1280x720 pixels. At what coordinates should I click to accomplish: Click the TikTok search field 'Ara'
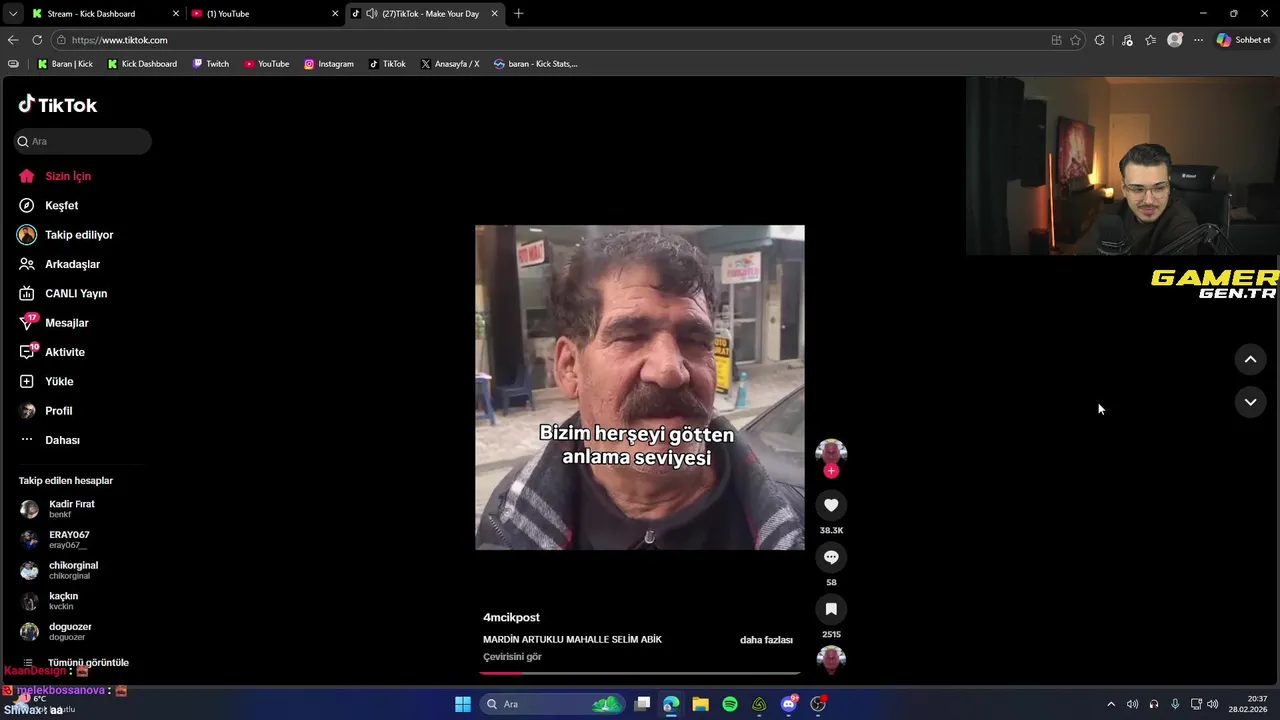(x=82, y=141)
